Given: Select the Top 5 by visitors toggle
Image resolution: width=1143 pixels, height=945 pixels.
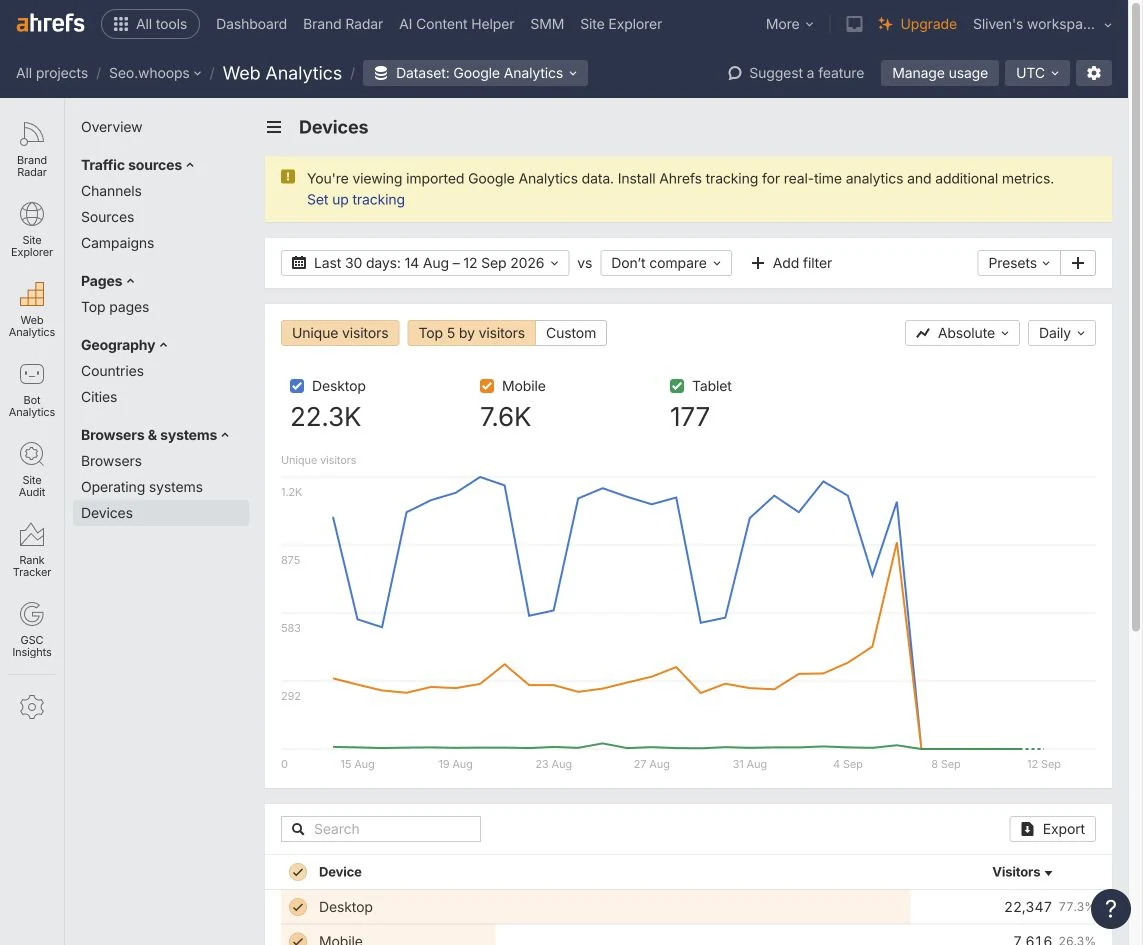Looking at the screenshot, I should coord(471,333).
